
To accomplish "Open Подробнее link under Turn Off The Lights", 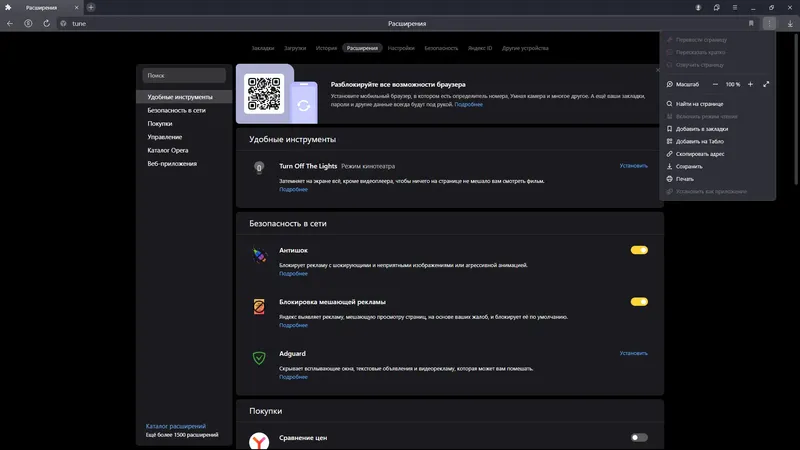I will [x=293, y=189].
